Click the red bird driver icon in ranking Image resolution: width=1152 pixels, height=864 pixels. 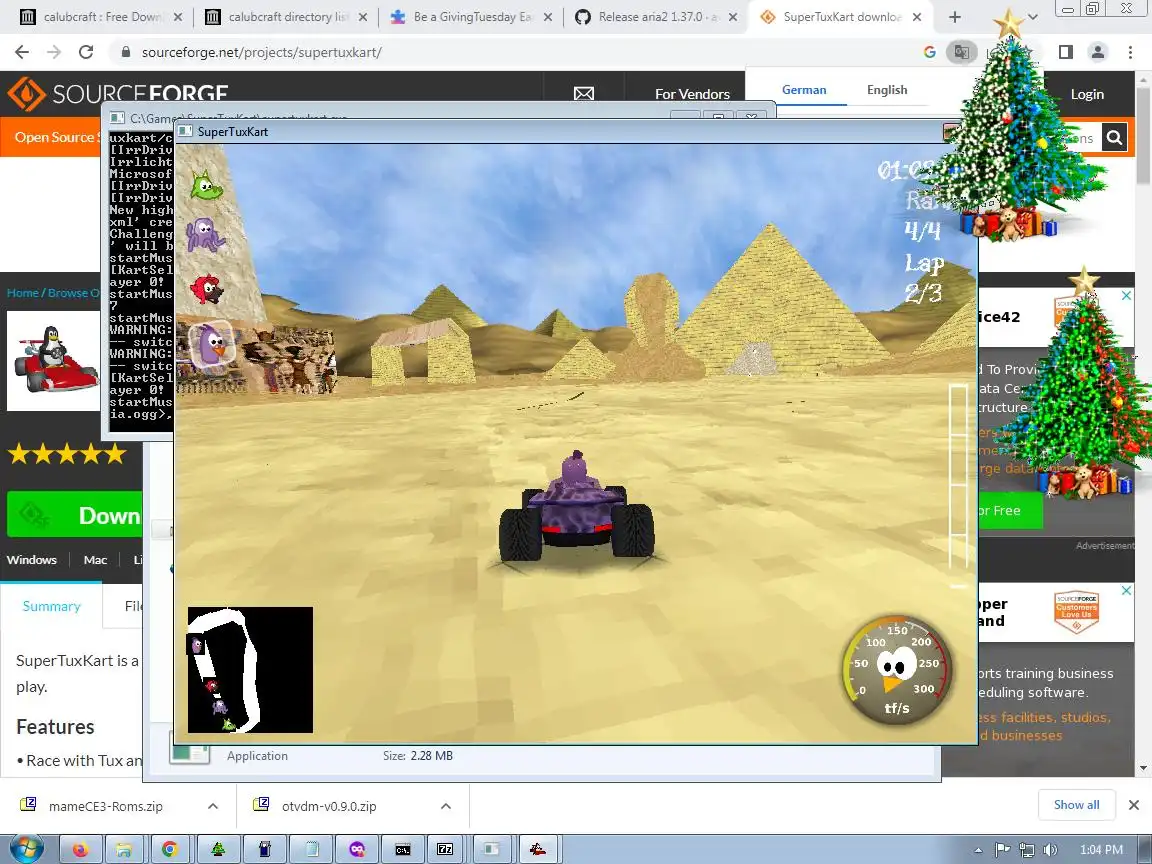pyautogui.click(x=206, y=289)
